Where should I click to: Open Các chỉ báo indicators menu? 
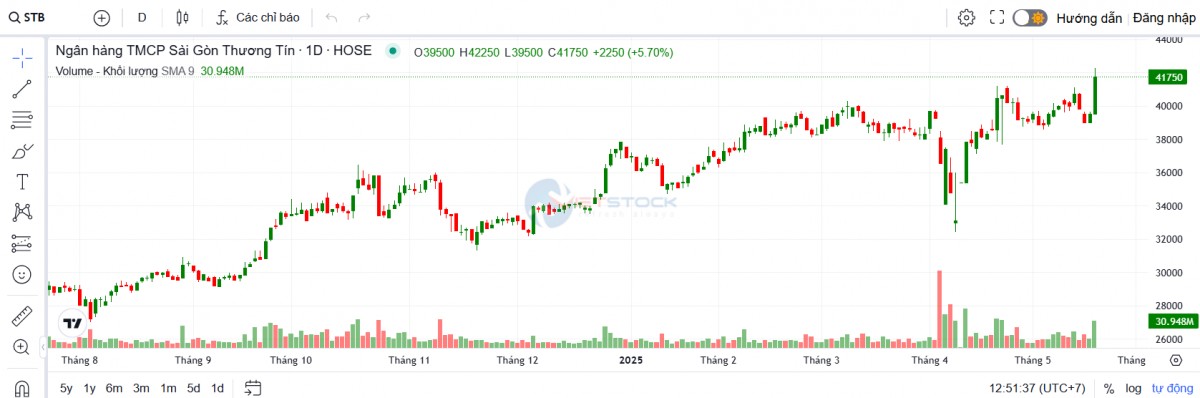pyautogui.click(x=257, y=17)
